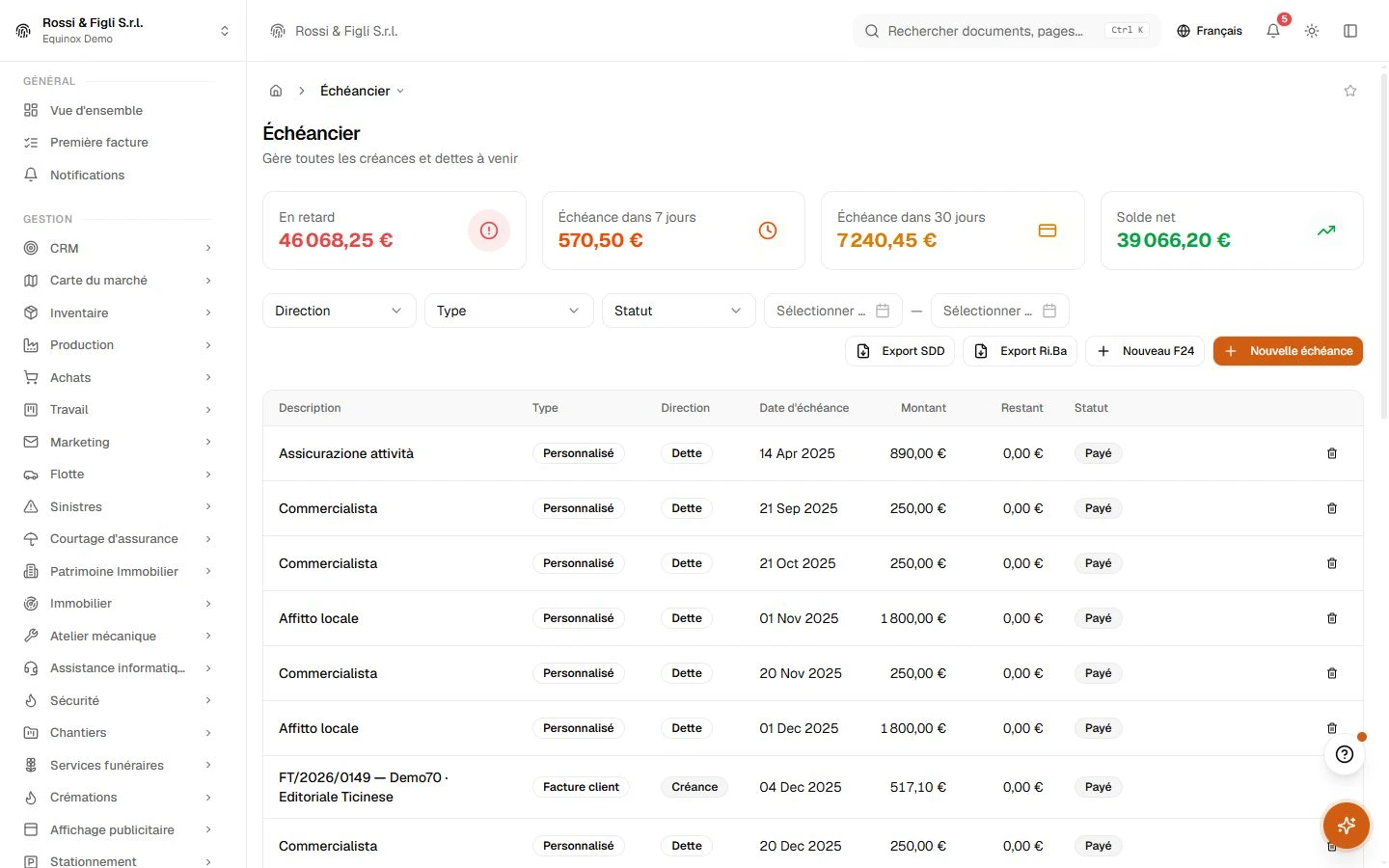Mark page as favorite with star icon
Viewport: 1389px width, 868px height.
click(x=1350, y=91)
